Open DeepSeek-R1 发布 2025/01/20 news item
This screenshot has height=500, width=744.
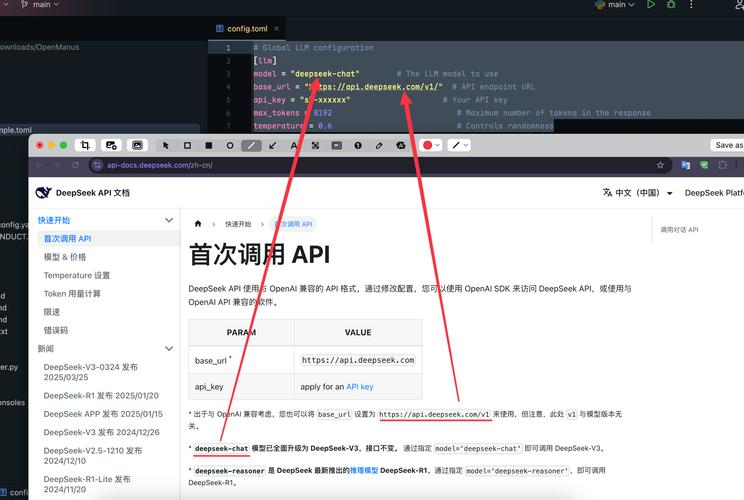(101, 396)
